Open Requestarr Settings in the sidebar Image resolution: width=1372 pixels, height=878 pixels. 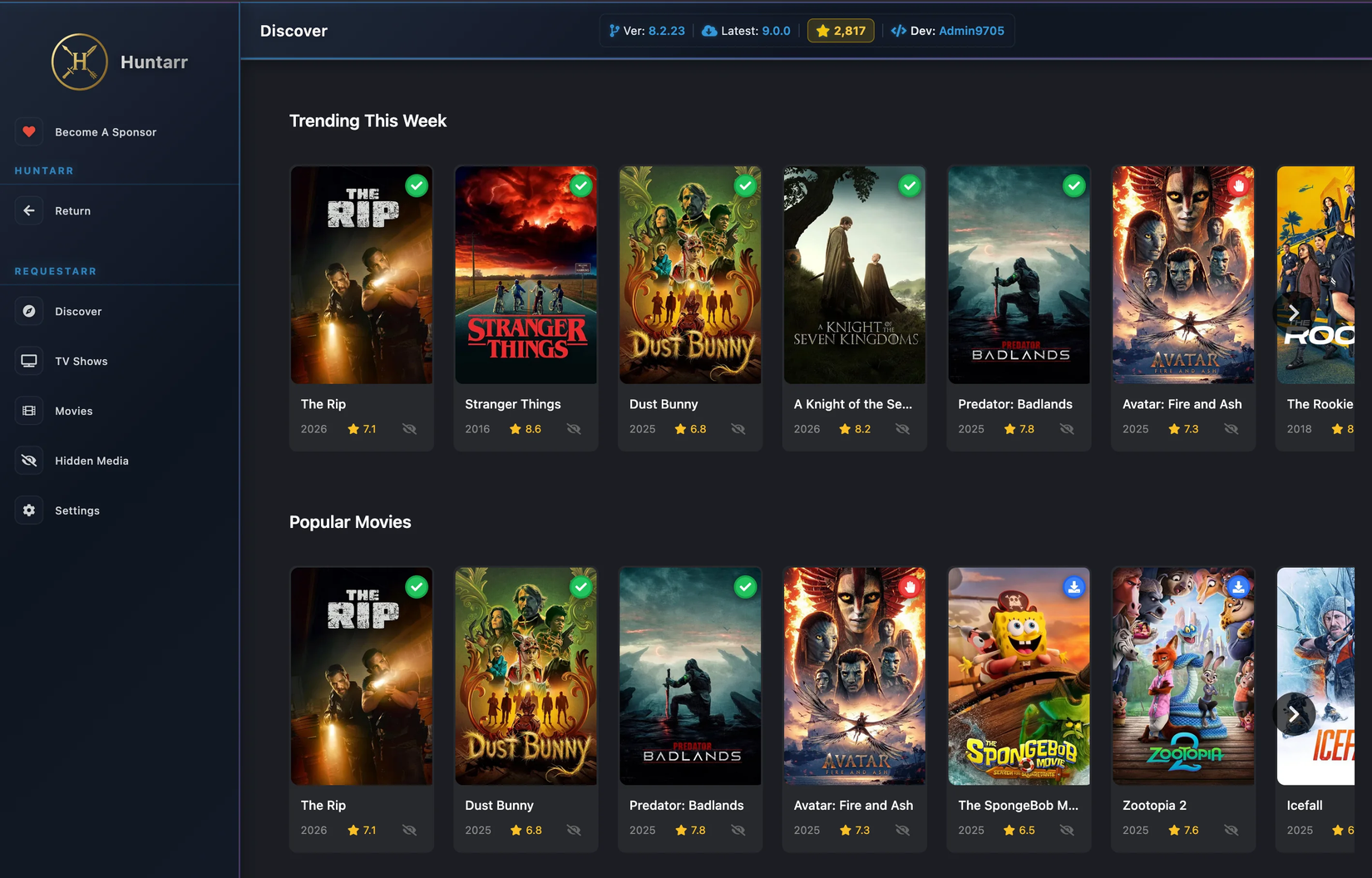click(x=120, y=511)
